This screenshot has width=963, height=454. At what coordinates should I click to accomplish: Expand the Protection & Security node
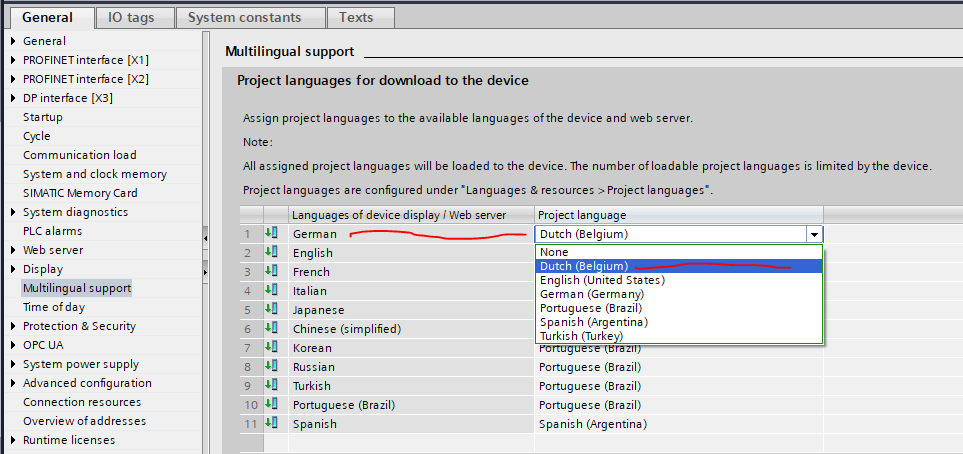pyautogui.click(x=13, y=326)
